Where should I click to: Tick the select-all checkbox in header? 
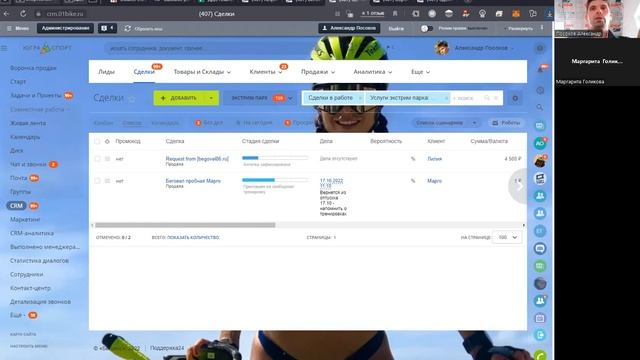(x=97, y=142)
